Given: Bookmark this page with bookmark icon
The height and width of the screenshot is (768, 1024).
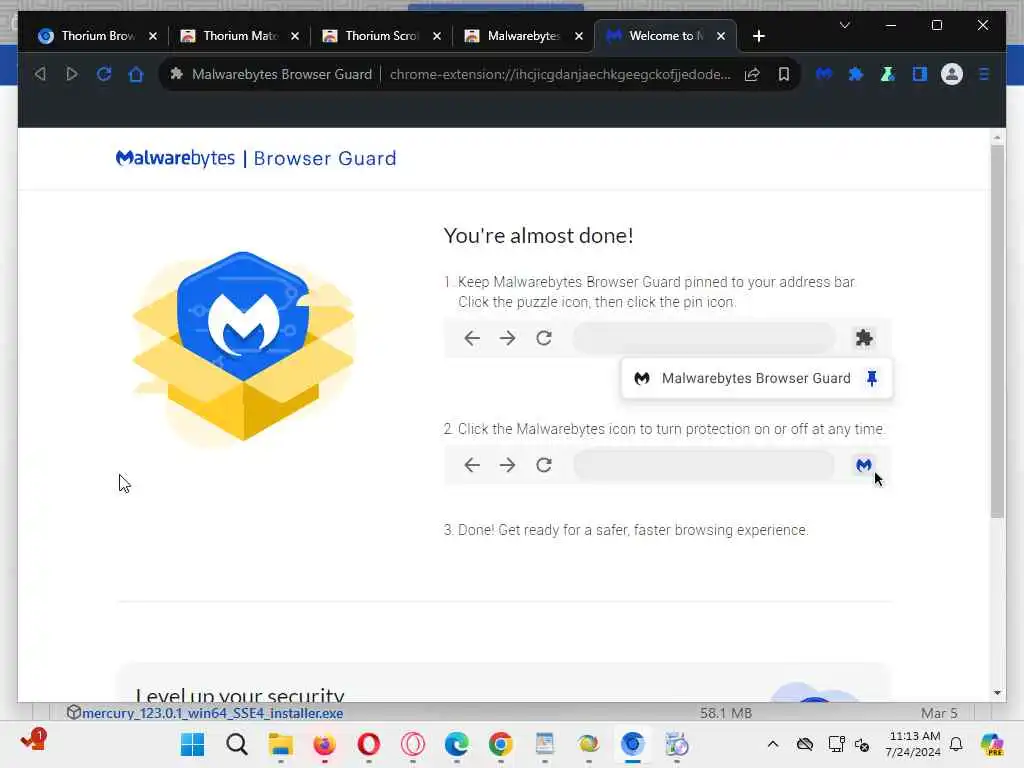Looking at the screenshot, I should click(784, 74).
